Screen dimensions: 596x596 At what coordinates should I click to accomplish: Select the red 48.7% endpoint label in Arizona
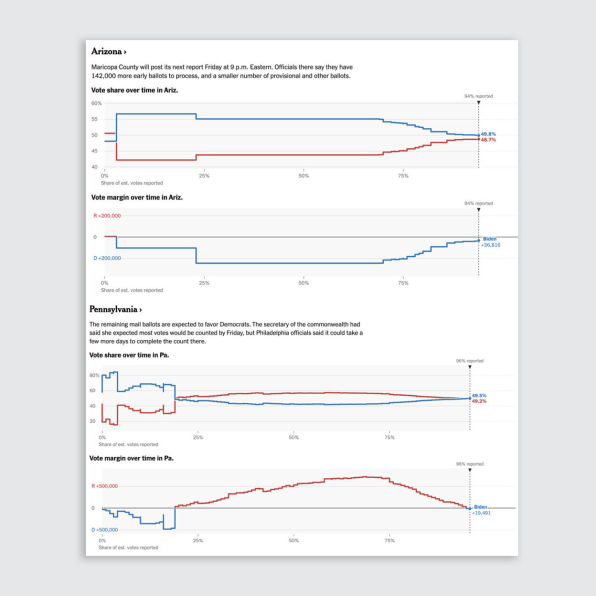coord(488,140)
